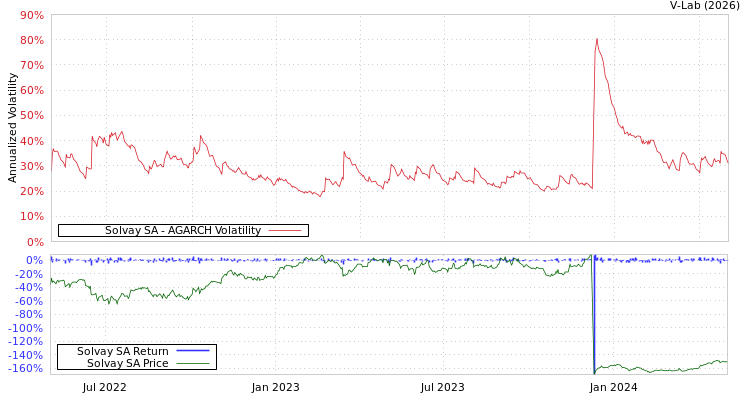750x400 pixels.
Task: Click the blue 0% label on lower chart axis
Action: tap(34, 260)
